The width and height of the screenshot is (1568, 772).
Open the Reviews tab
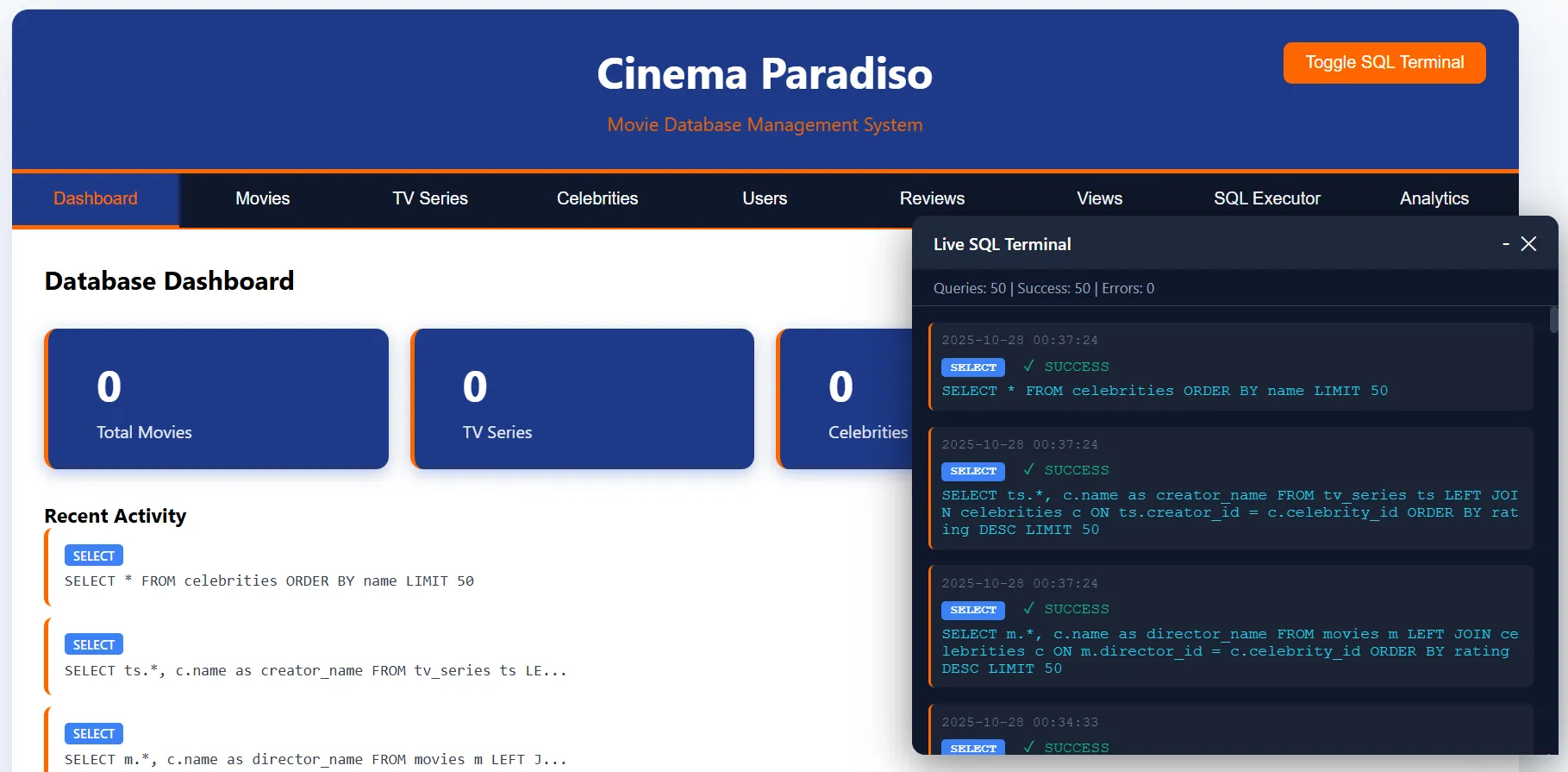932,199
